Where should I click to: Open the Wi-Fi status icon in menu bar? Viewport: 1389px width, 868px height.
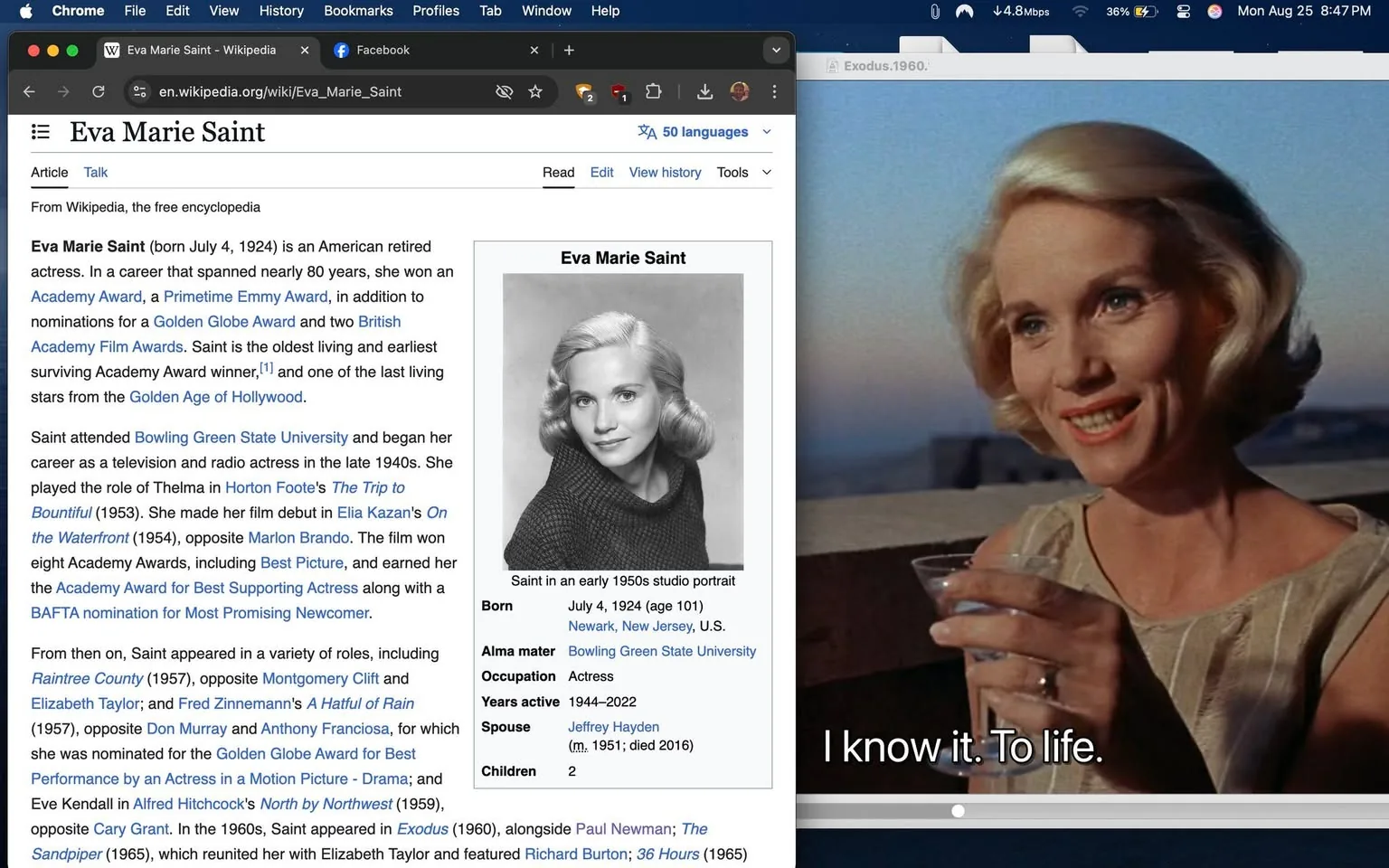(1080, 12)
